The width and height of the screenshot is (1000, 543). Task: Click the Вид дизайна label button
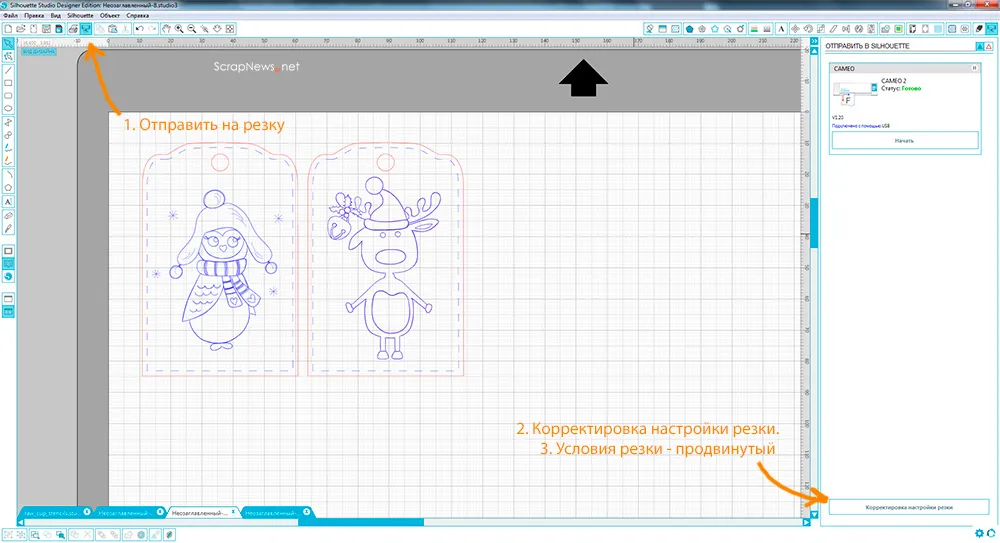click(39, 52)
